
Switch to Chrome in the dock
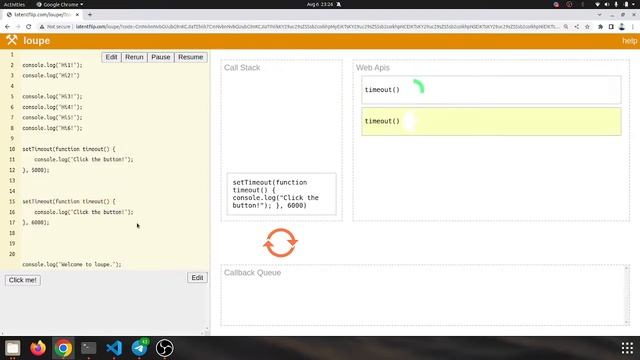[x=63, y=348]
